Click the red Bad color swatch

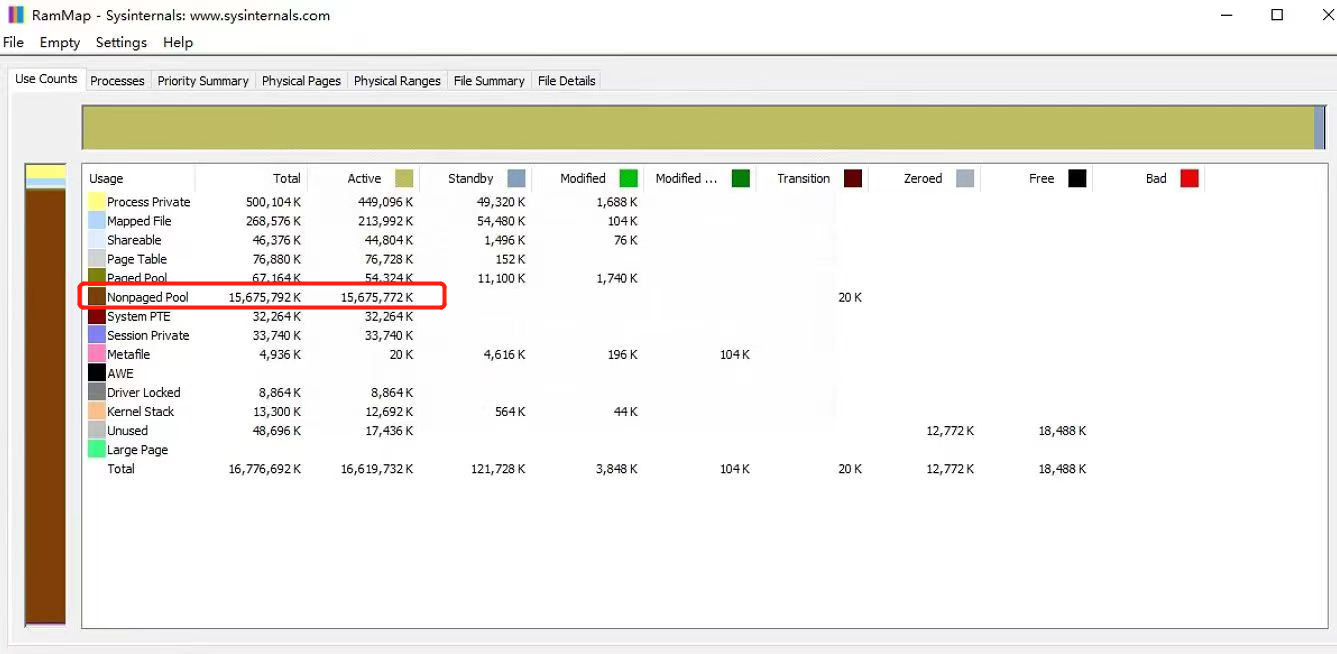pos(1189,178)
